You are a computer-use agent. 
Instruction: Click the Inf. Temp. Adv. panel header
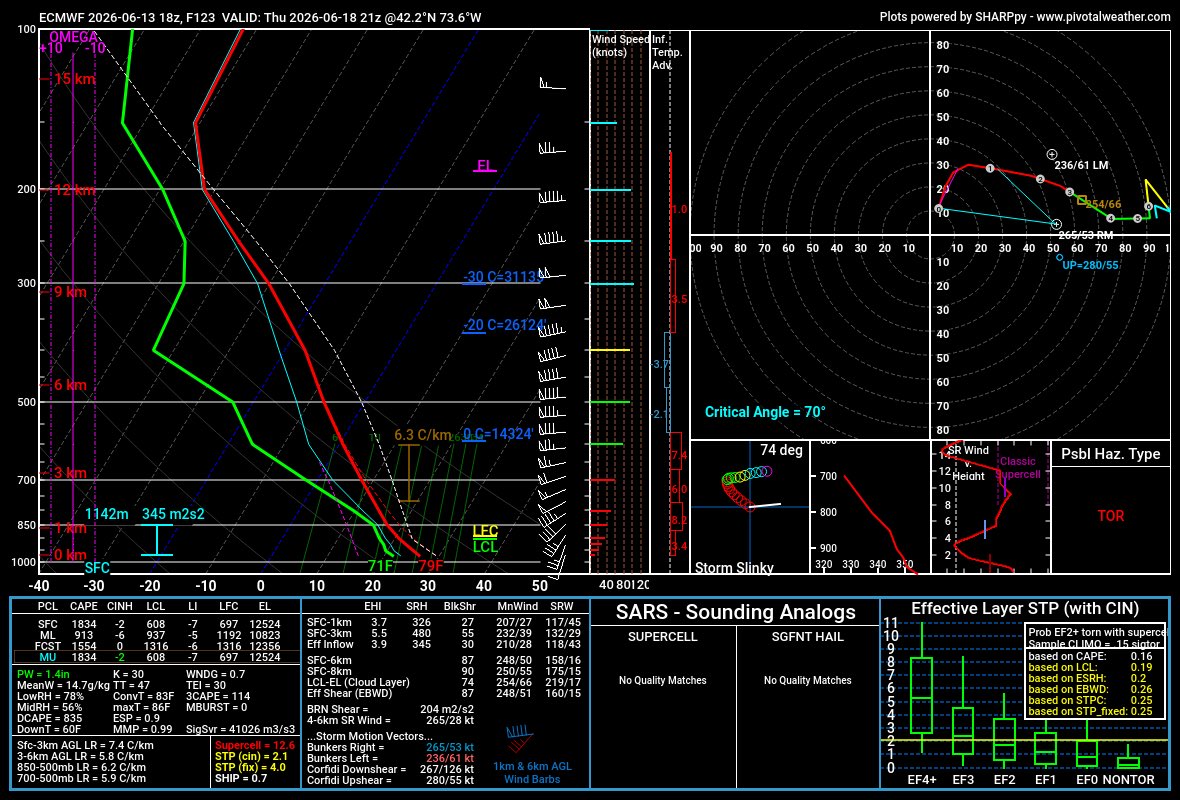667,52
